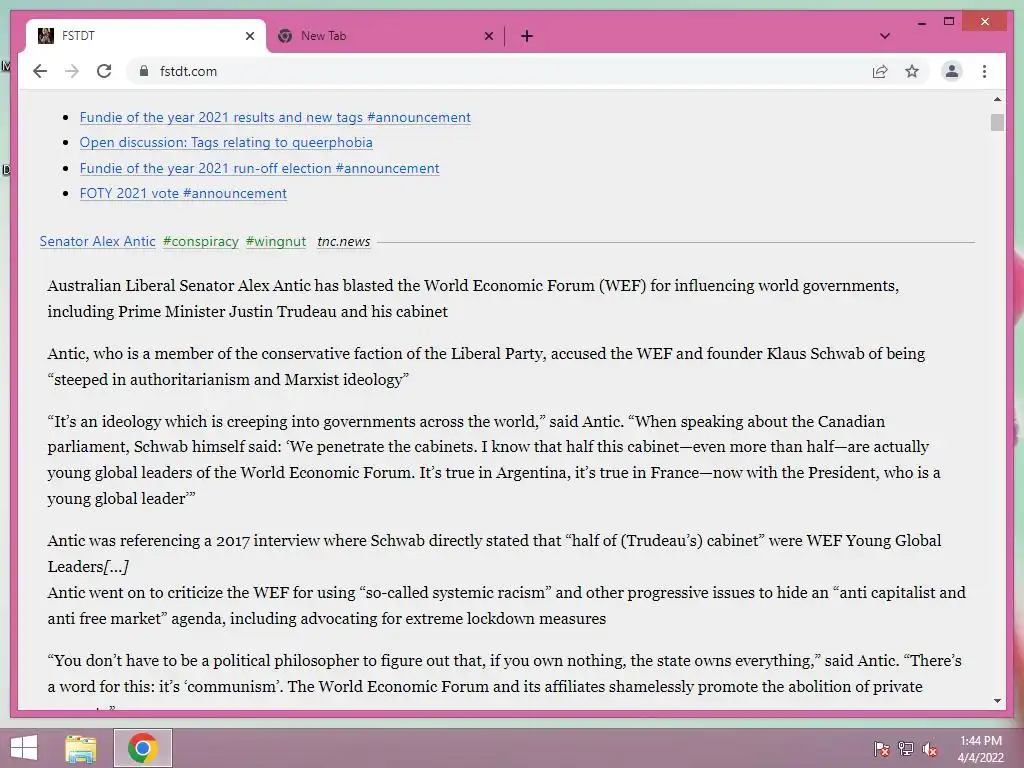Switch to the New Tab tab
This screenshot has width=1024, height=768.
(x=385, y=36)
